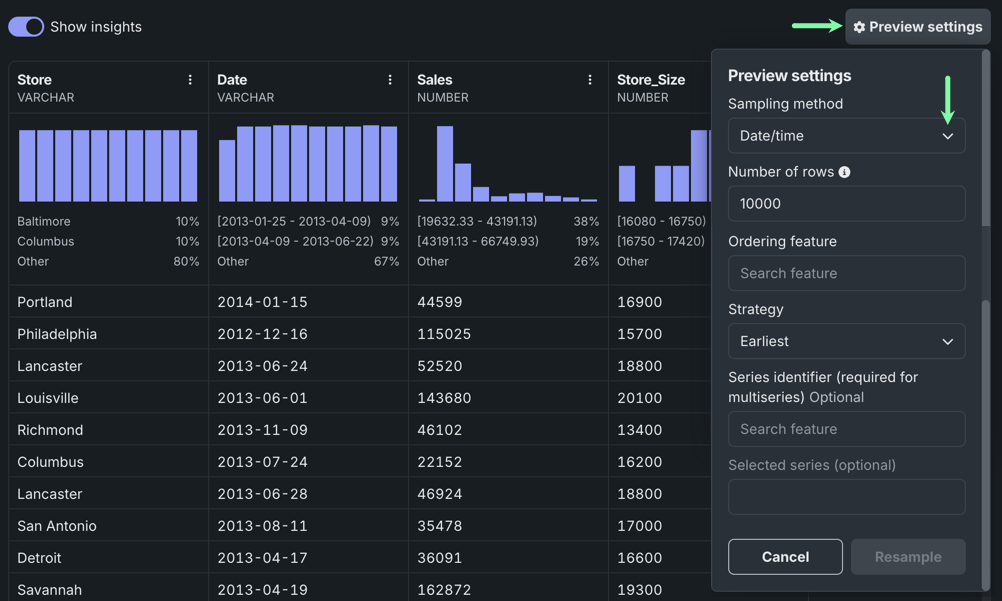Open the Date column kebab menu
1002x601 pixels.
pyautogui.click(x=390, y=80)
